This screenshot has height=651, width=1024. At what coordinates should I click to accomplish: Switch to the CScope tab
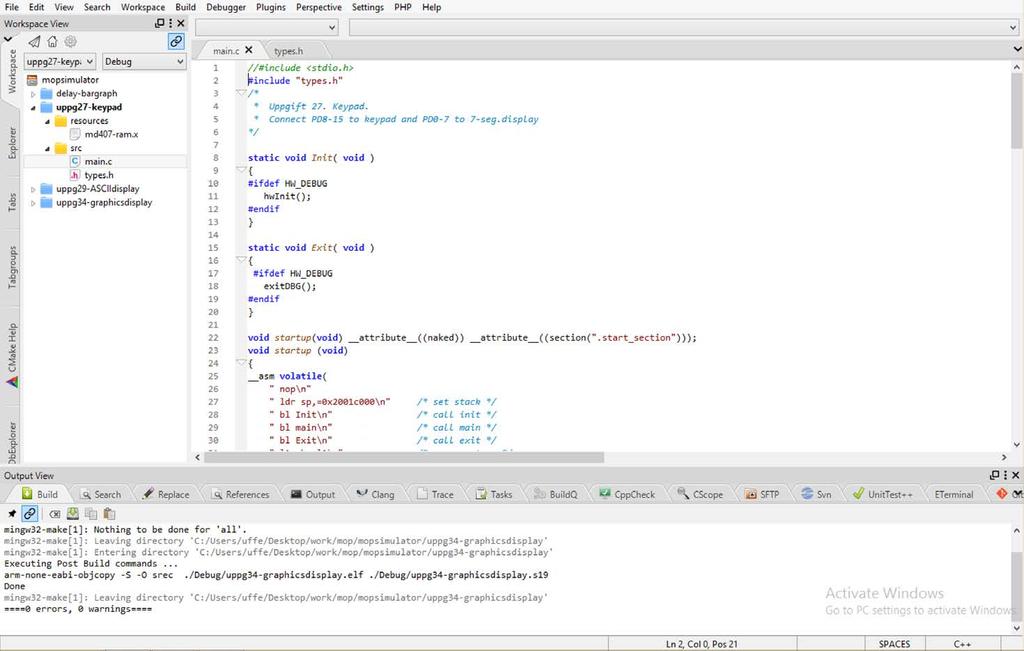tap(700, 494)
